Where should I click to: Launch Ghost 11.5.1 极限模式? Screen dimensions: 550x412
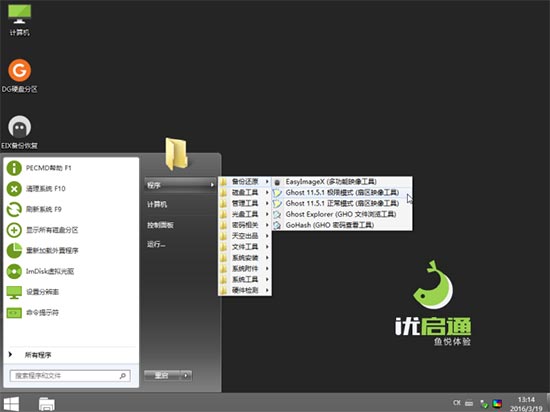(342, 193)
